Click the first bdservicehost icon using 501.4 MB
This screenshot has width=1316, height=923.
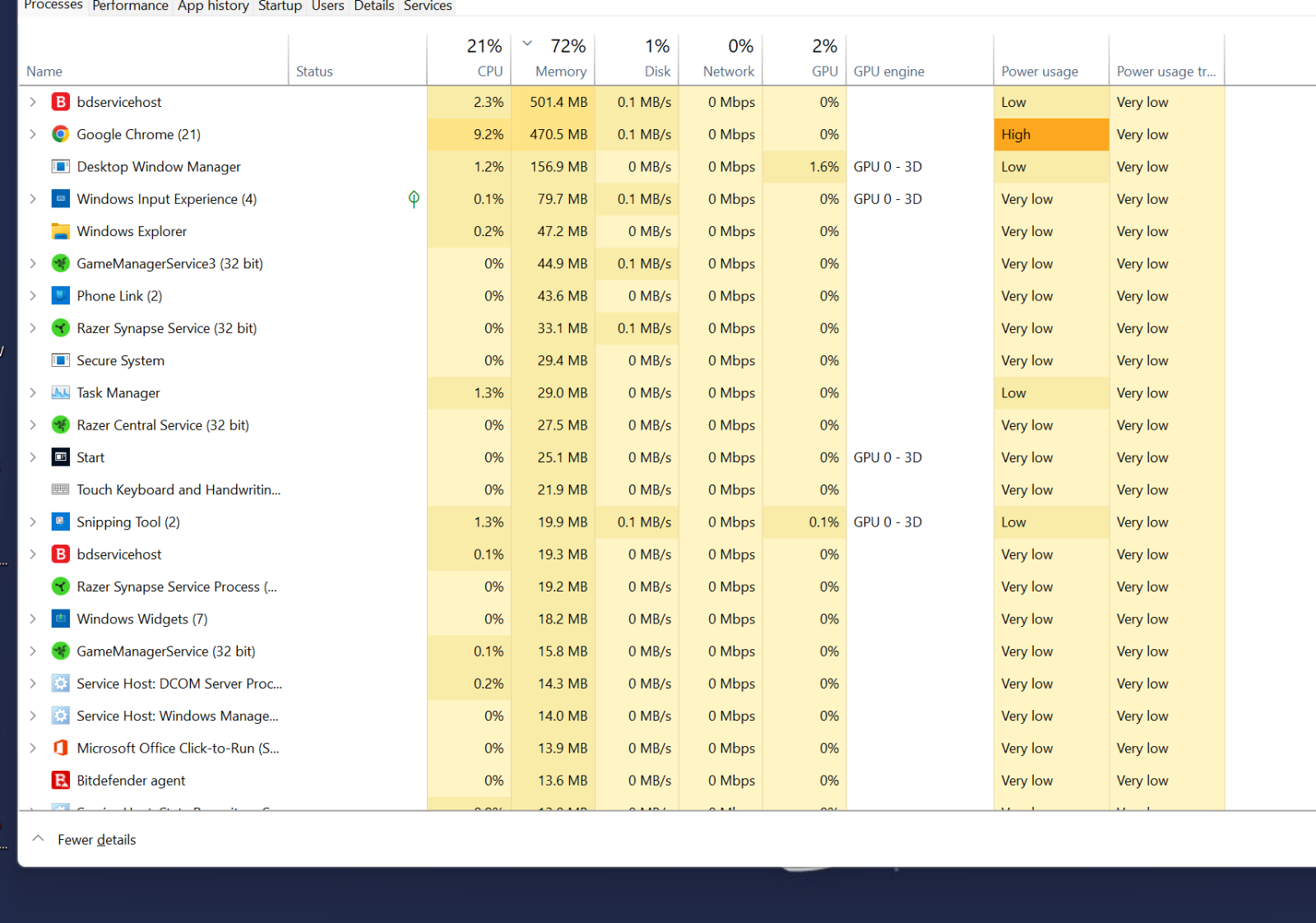[60, 102]
